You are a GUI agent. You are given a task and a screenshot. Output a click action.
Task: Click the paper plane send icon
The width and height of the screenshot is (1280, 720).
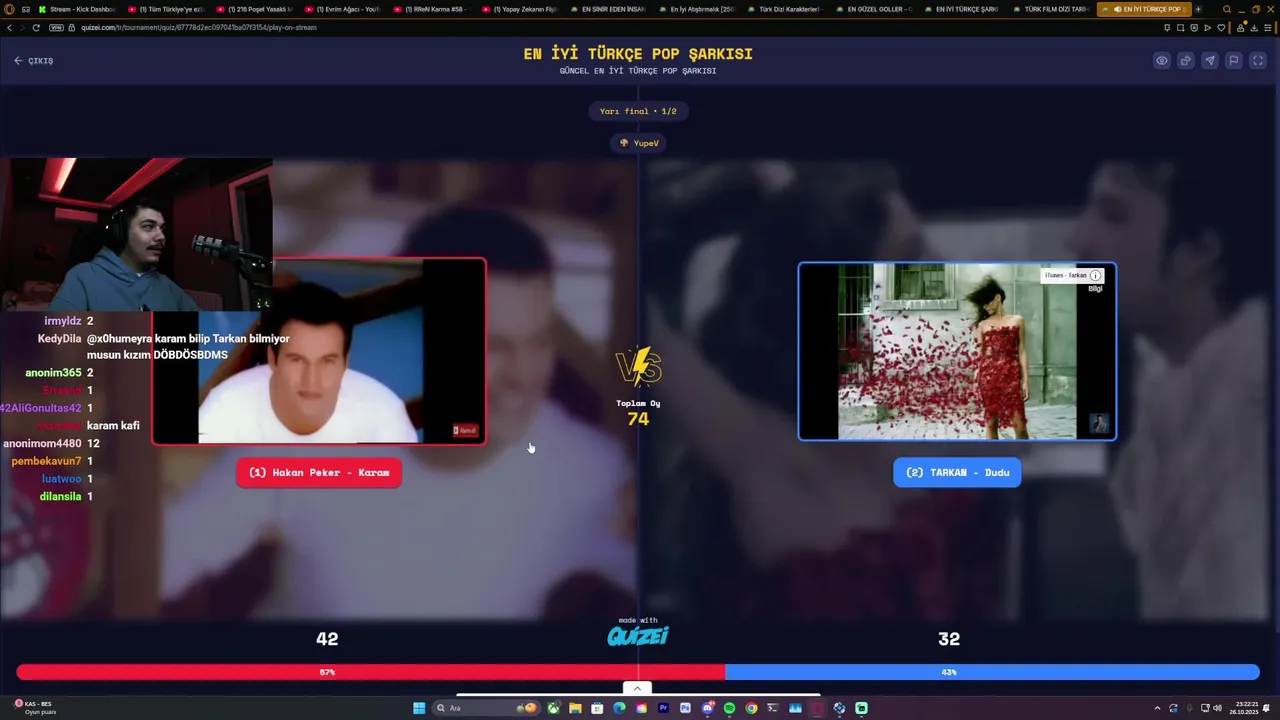pyautogui.click(x=1209, y=61)
